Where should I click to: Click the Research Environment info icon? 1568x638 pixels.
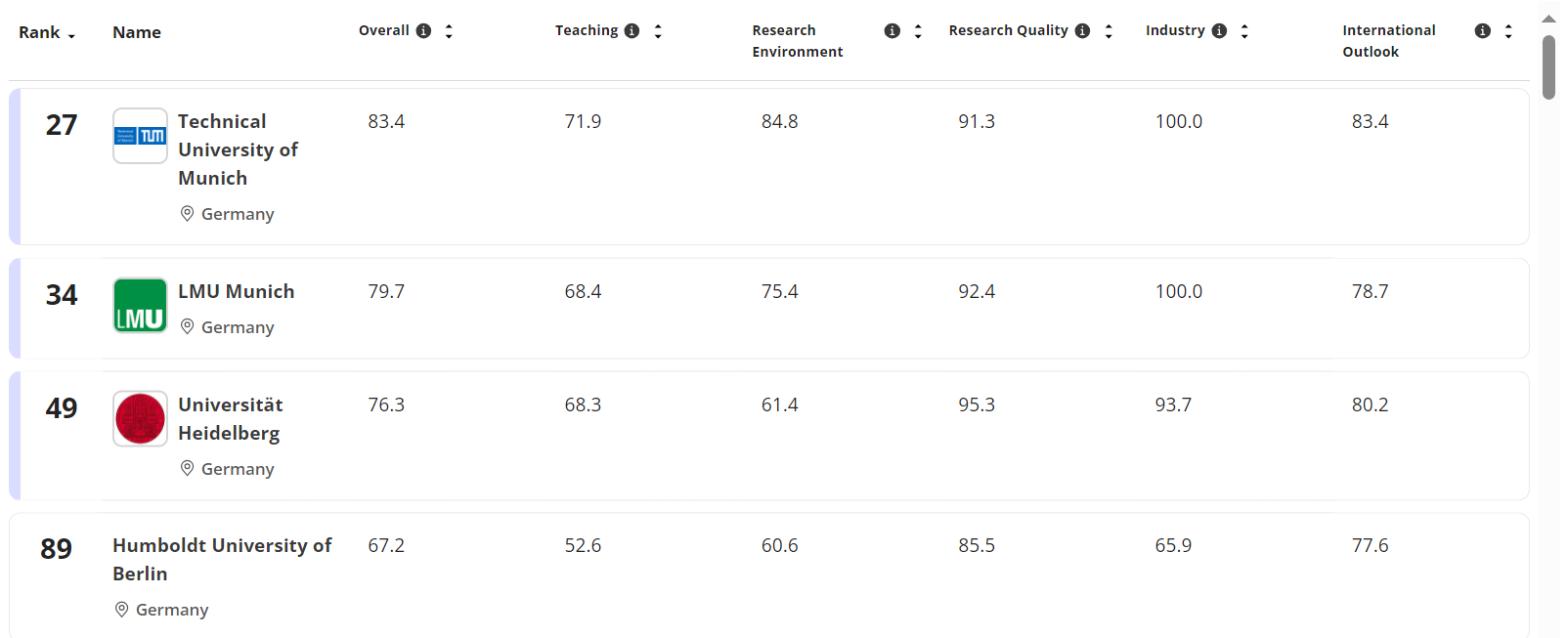892,31
